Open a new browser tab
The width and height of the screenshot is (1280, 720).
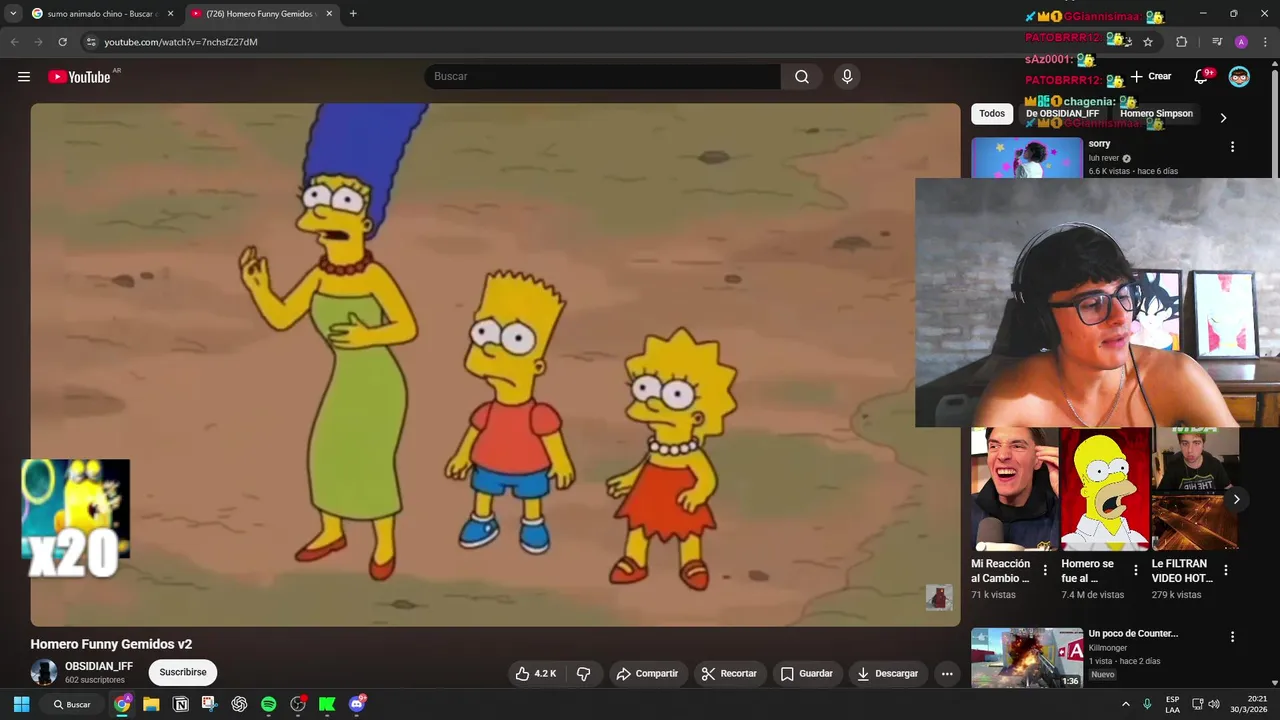[x=353, y=14]
